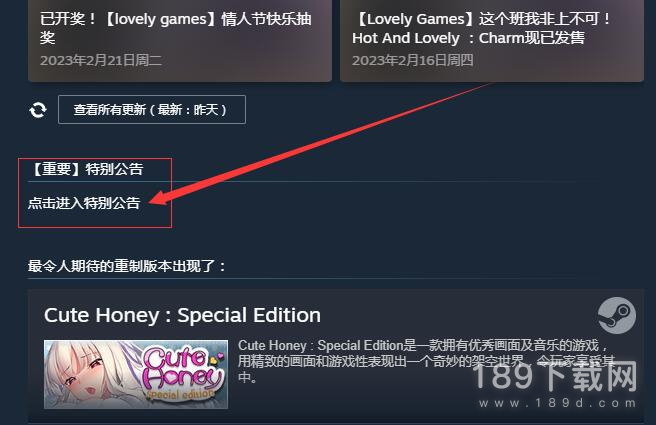The image size is (656, 425).
Task: Click the Cute Honey game description text
Action: [426, 361]
